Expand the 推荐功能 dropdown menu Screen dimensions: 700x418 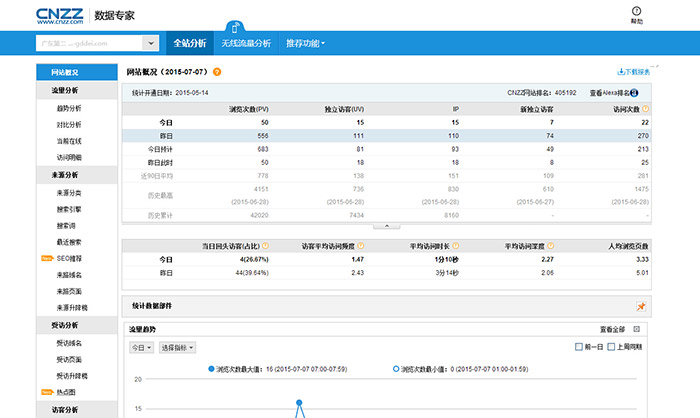tap(305, 44)
